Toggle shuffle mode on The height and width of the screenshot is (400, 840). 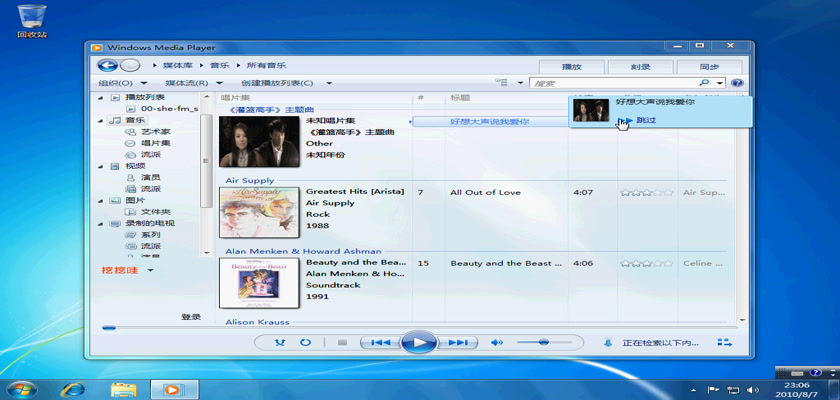click(x=281, y=342)
